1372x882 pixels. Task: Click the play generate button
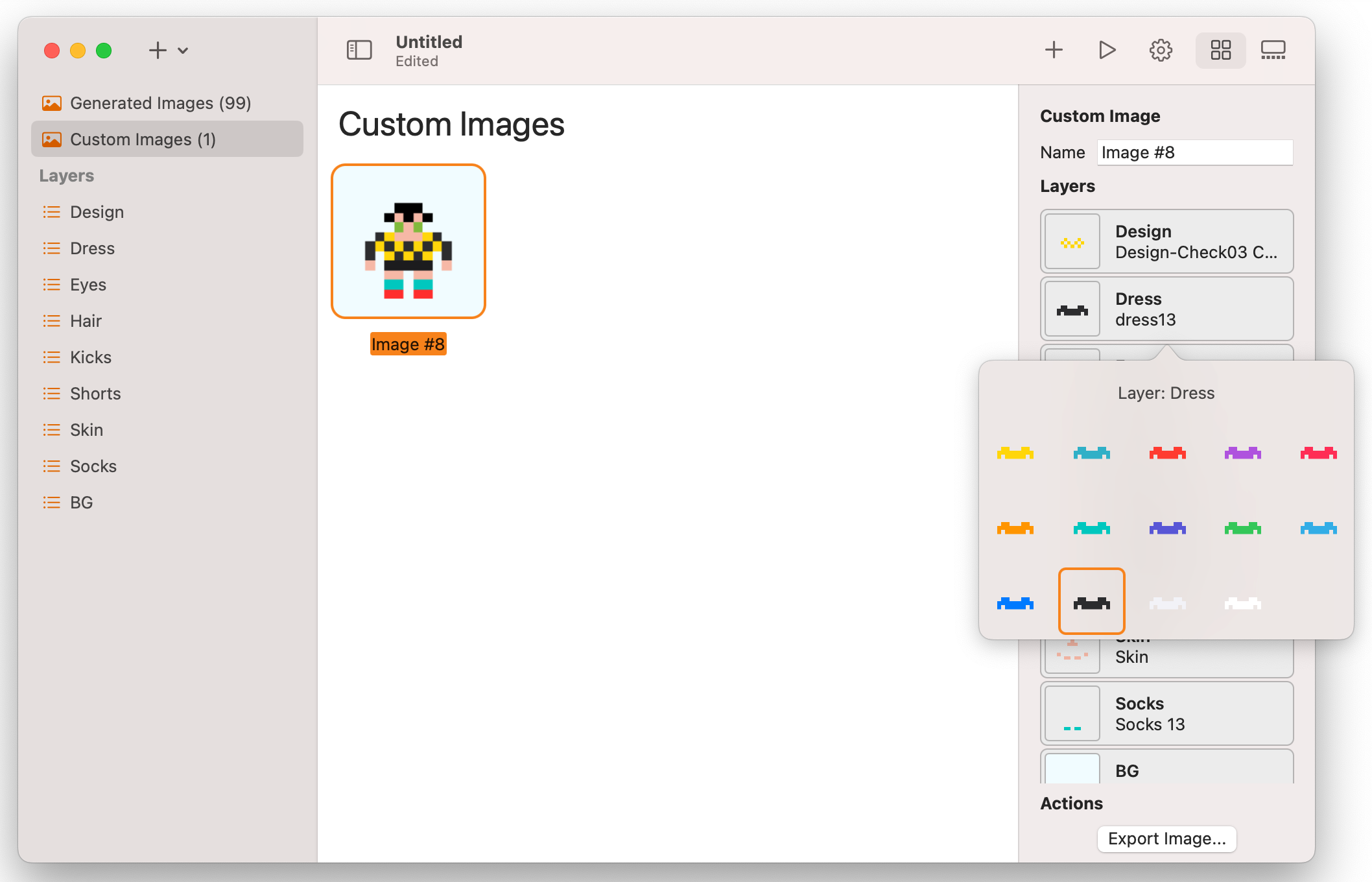1107,50
